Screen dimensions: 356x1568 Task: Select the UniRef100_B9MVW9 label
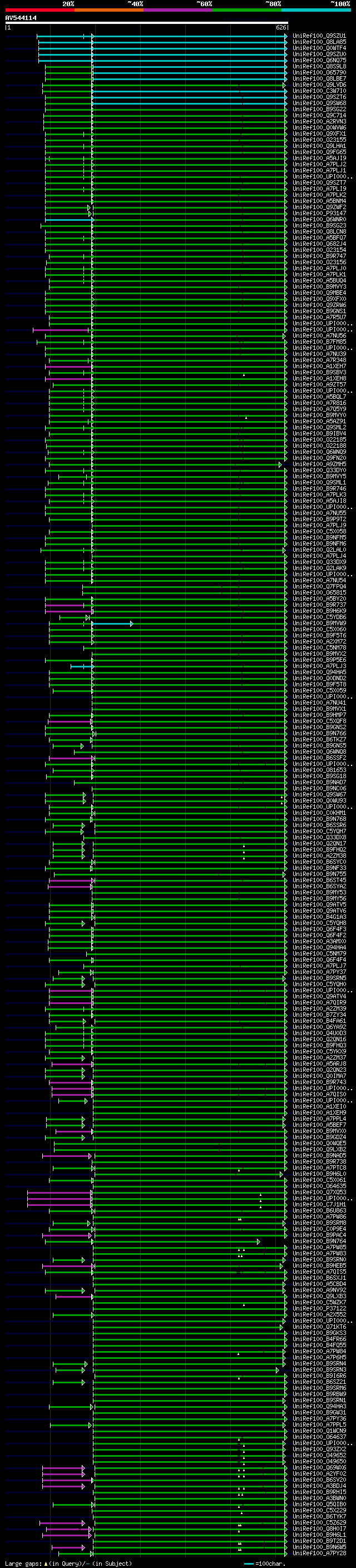pyautogui.click(x=319, y=624)
